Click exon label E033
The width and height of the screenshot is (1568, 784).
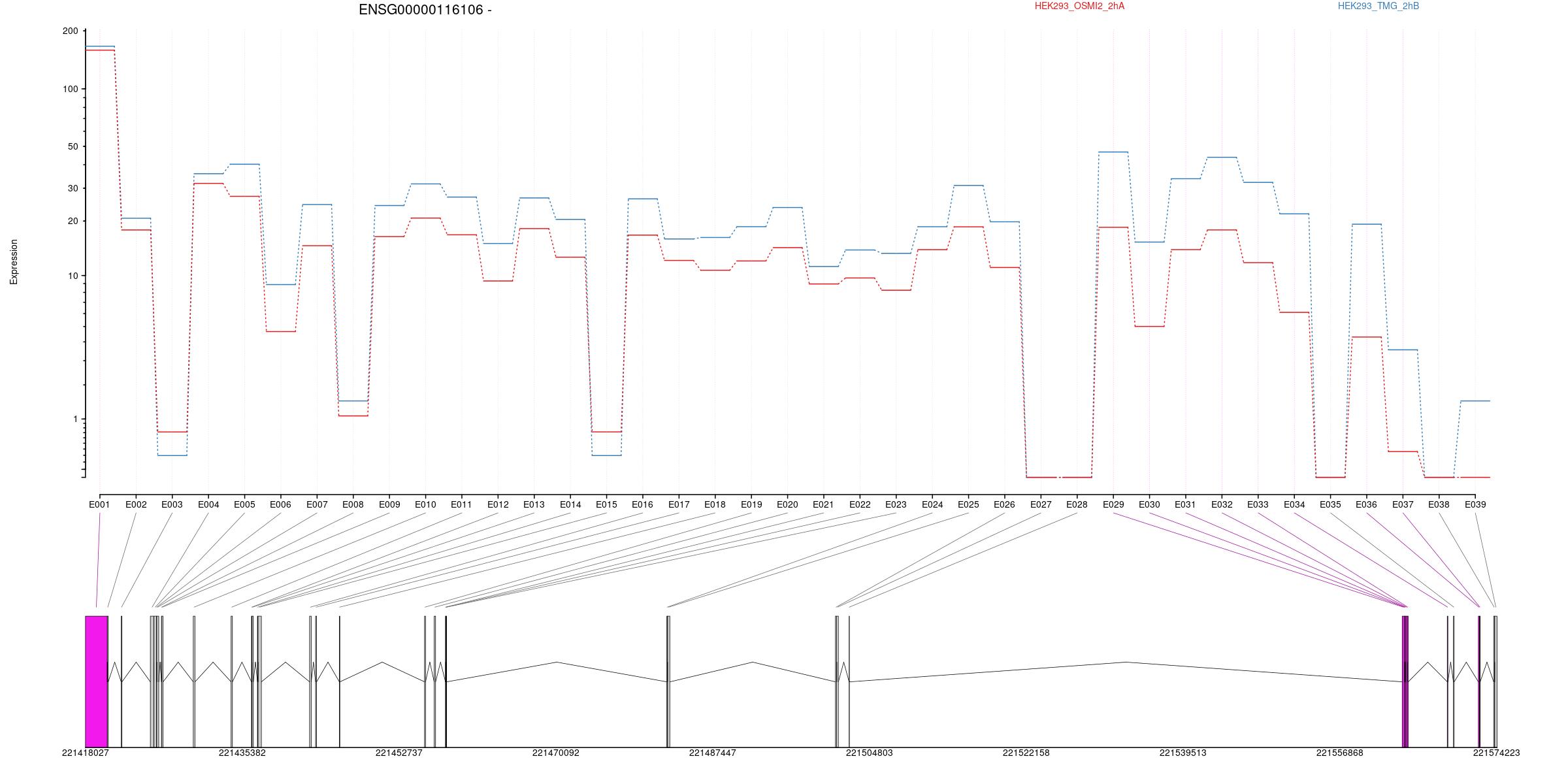1258,504
